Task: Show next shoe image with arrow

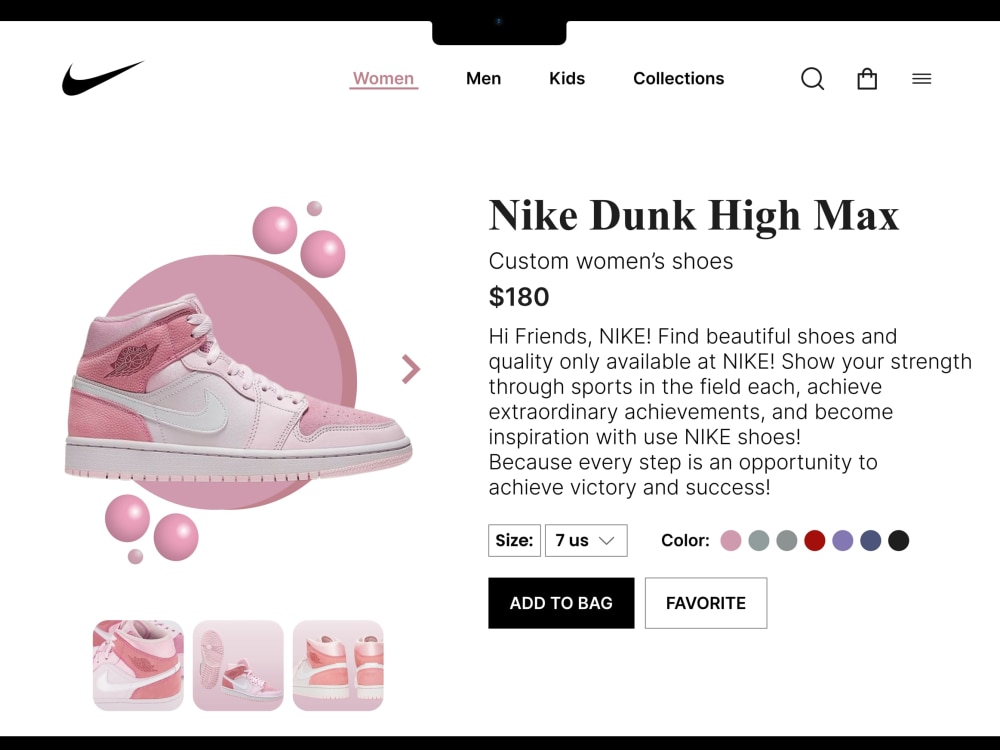Action: pyautogui.click(x=411, y=369)
